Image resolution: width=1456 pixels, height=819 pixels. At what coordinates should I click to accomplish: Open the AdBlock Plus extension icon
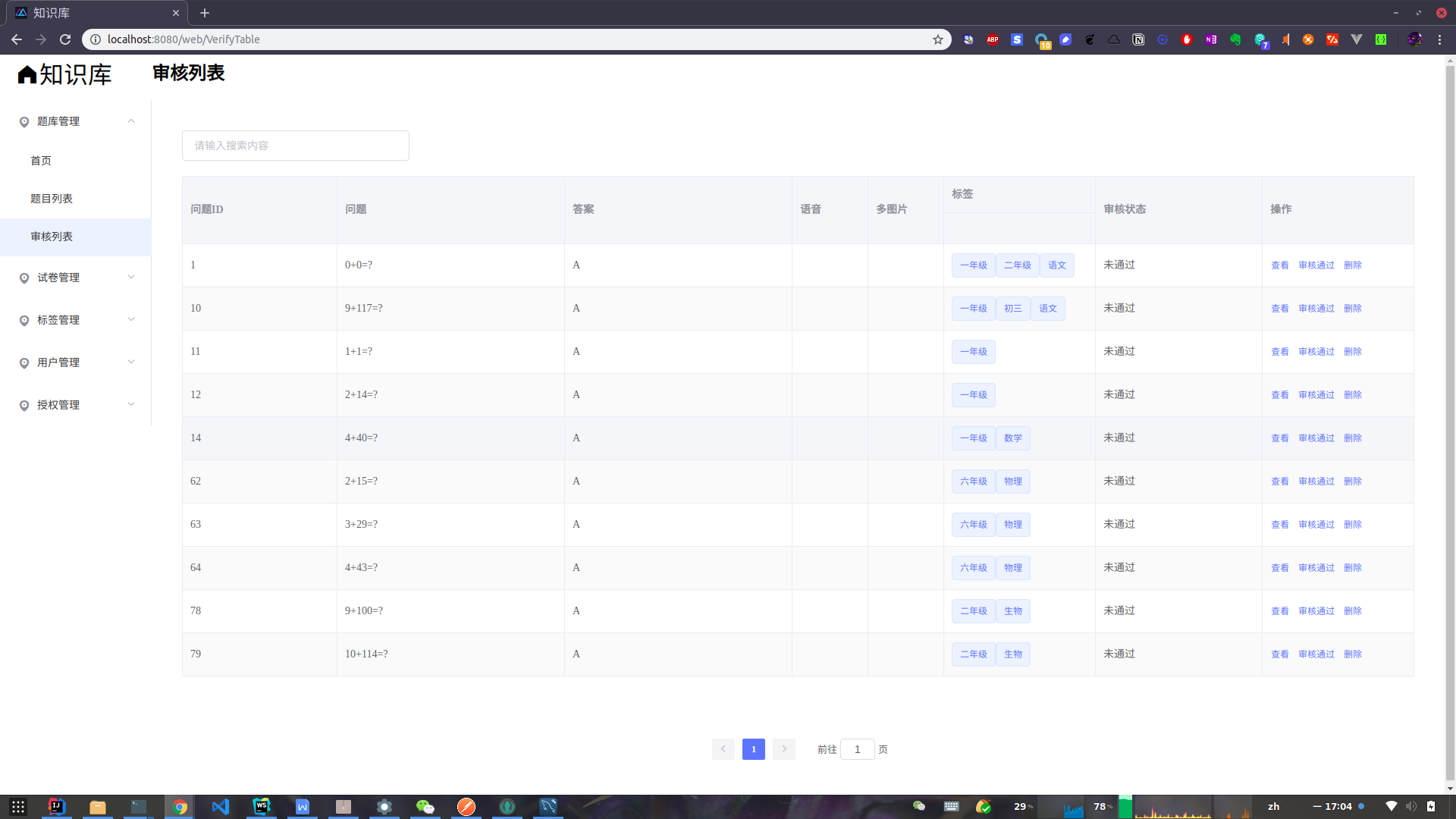(x=993, y=39)
